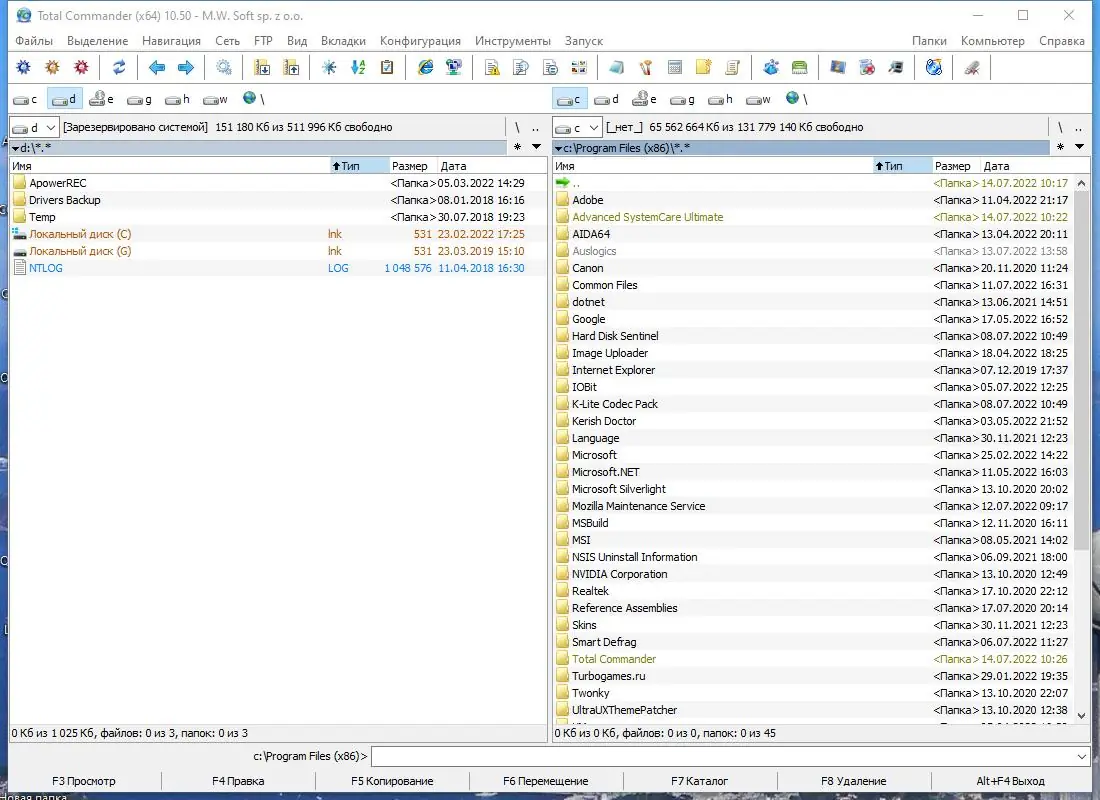This screenshot has height=800, width=1100.
Task: Click the Internet Explorer toolbar icon
Action: coord(426,67)
